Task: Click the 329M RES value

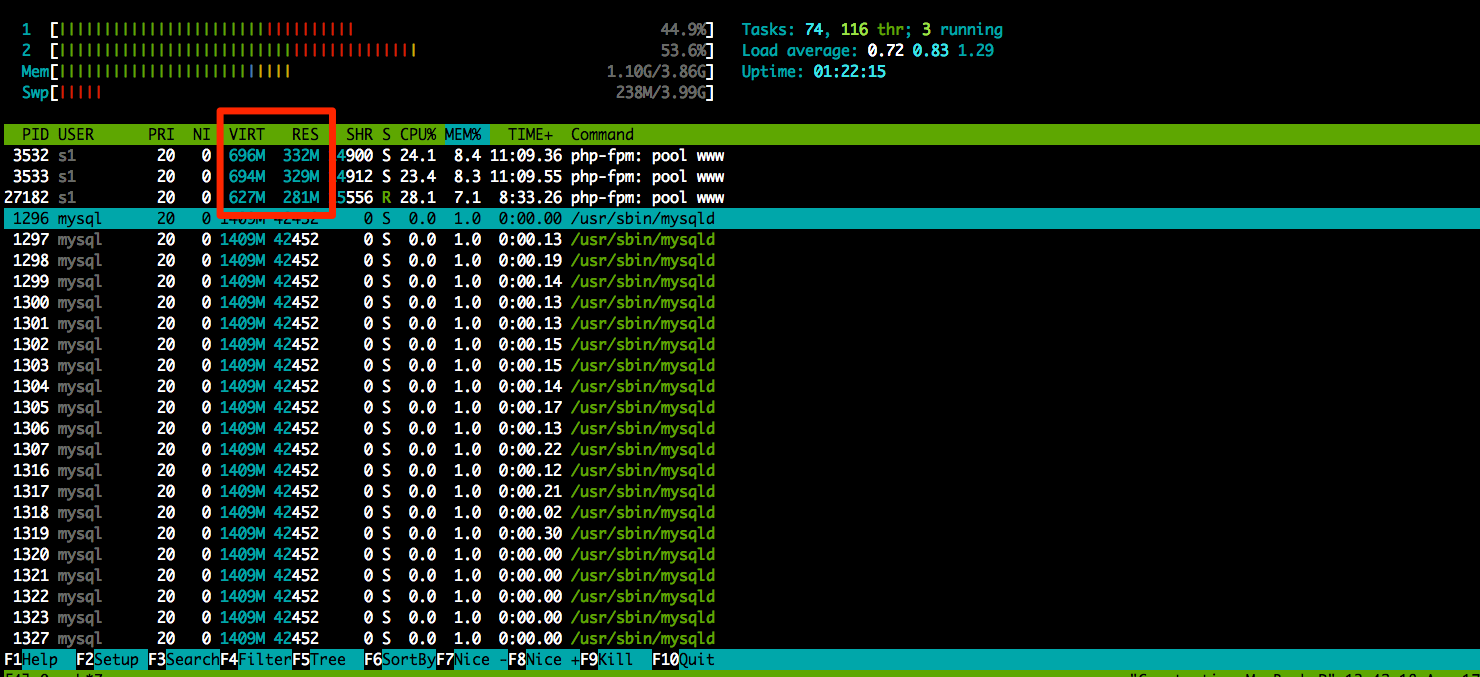Action: click(x=301, y=177)
